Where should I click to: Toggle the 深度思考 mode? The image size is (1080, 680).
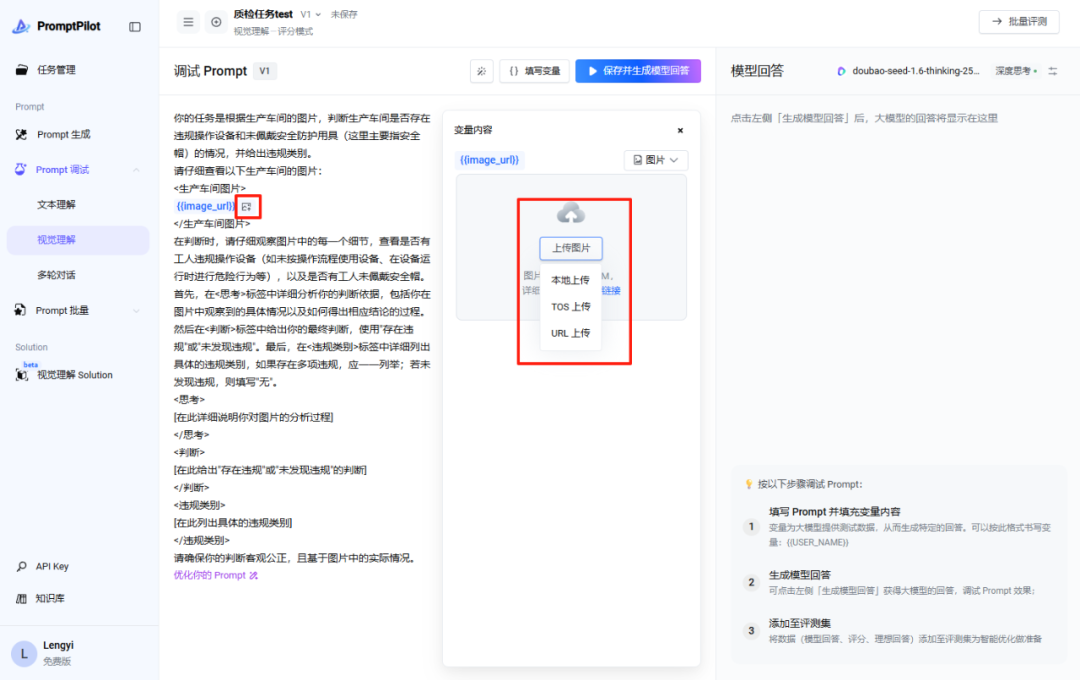(1016, 71)
